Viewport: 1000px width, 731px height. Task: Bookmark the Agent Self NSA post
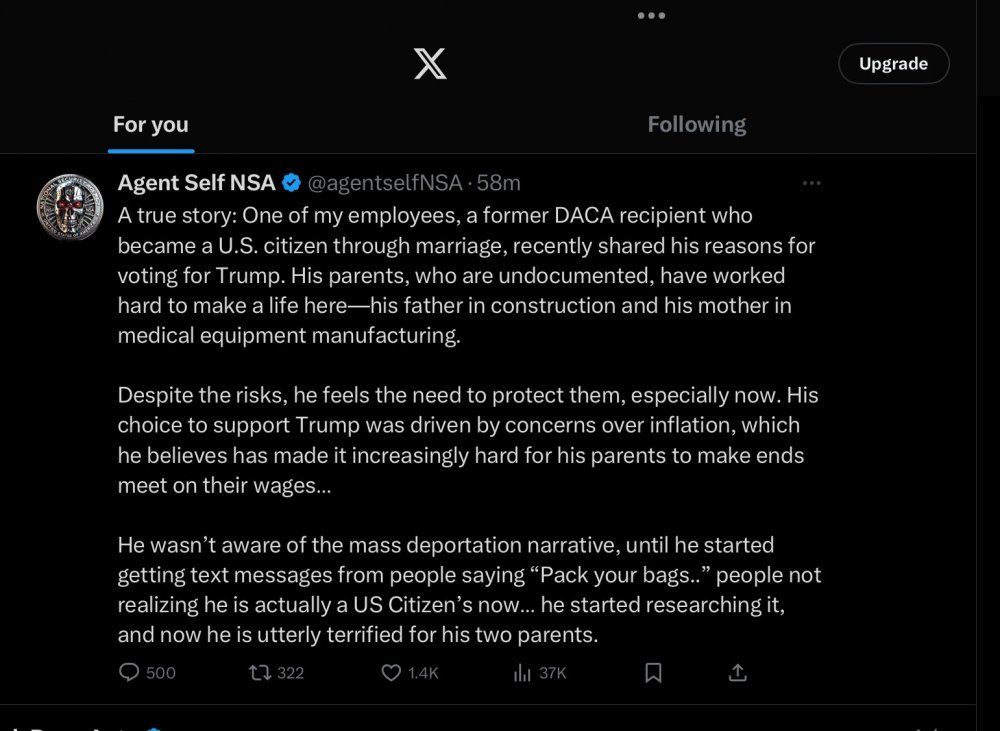pyautogui.click(x=653, y=673)
